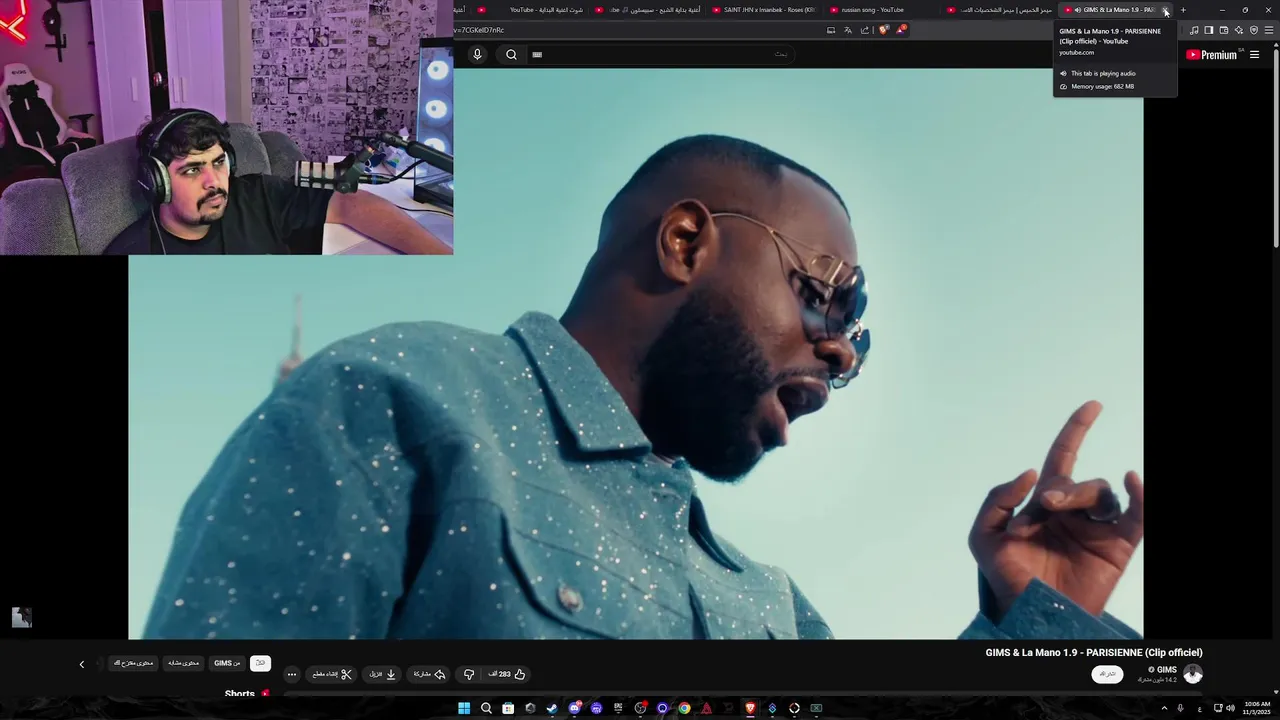Select the 'recommended for you' filter chip
This screenshot has height=720, width=1280.
coord(133,663)
